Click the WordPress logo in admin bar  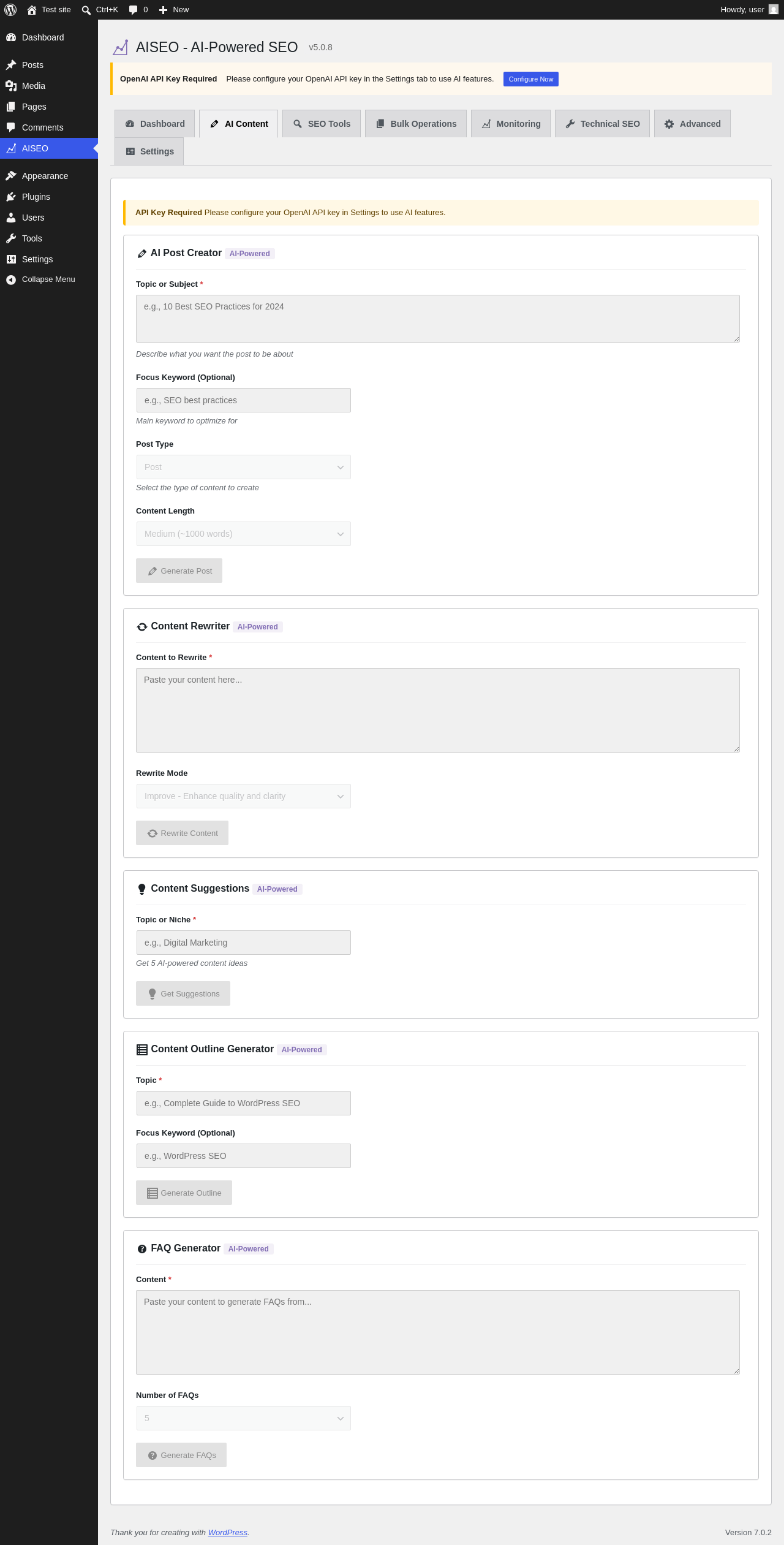[10, 10]
